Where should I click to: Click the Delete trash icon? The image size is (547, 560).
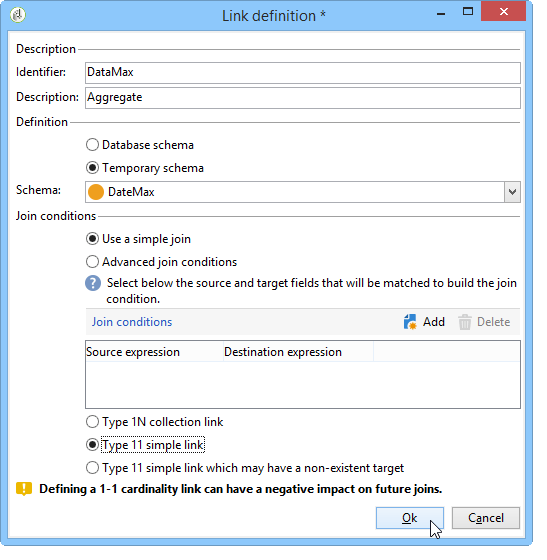click(x=465, y=322)
